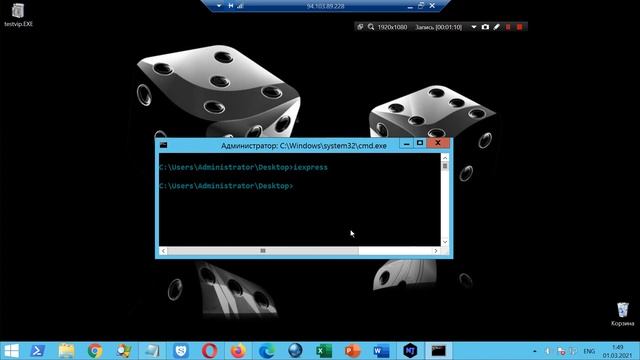This screenshot has width=640, height=360.
Task: Switch to the cmd.exe taskbar button
Action: click(439, 351)
